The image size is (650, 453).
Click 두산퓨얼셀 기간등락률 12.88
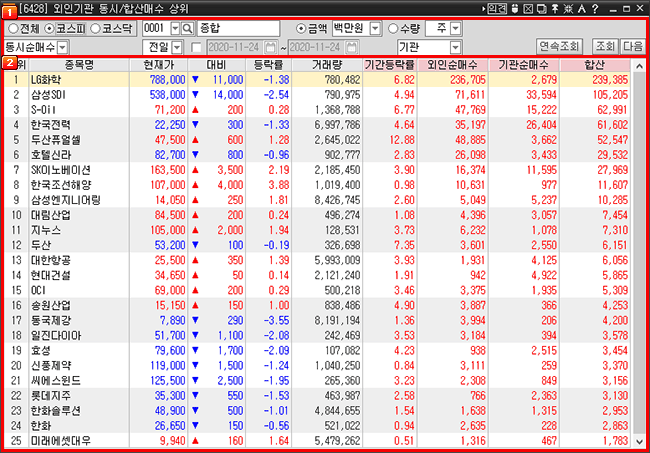(x=402, y=140)
